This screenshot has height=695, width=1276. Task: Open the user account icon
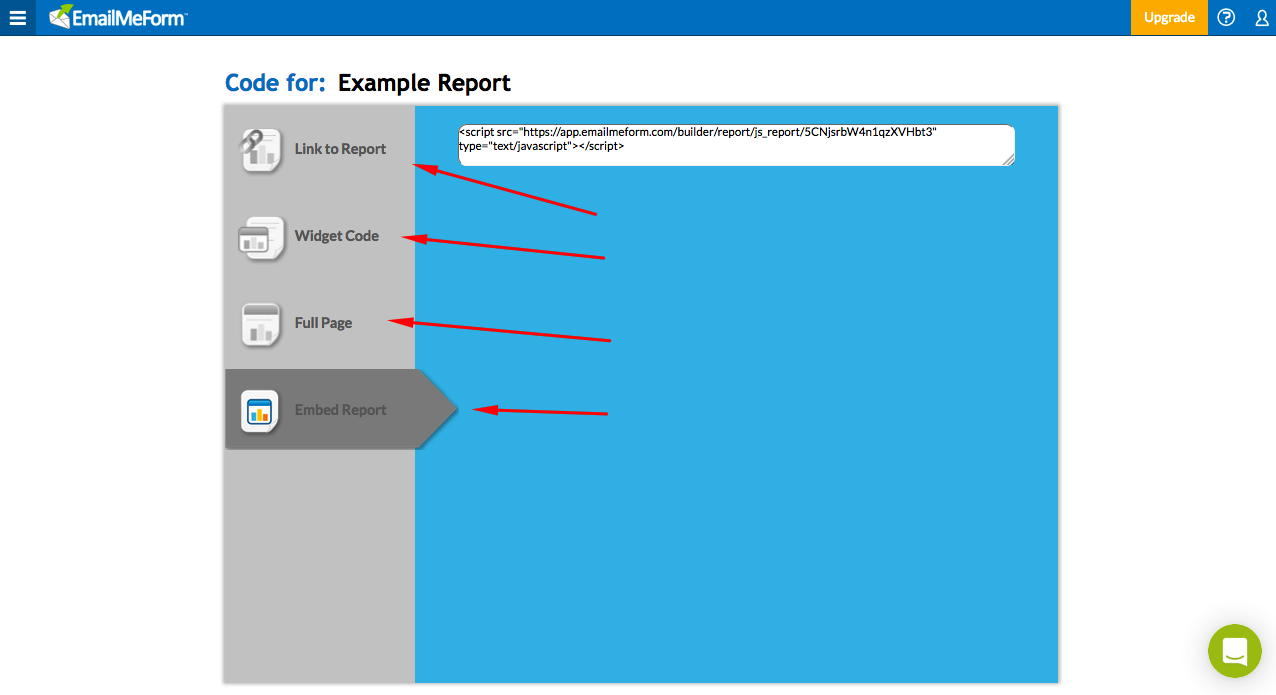tap(1262, 17)
